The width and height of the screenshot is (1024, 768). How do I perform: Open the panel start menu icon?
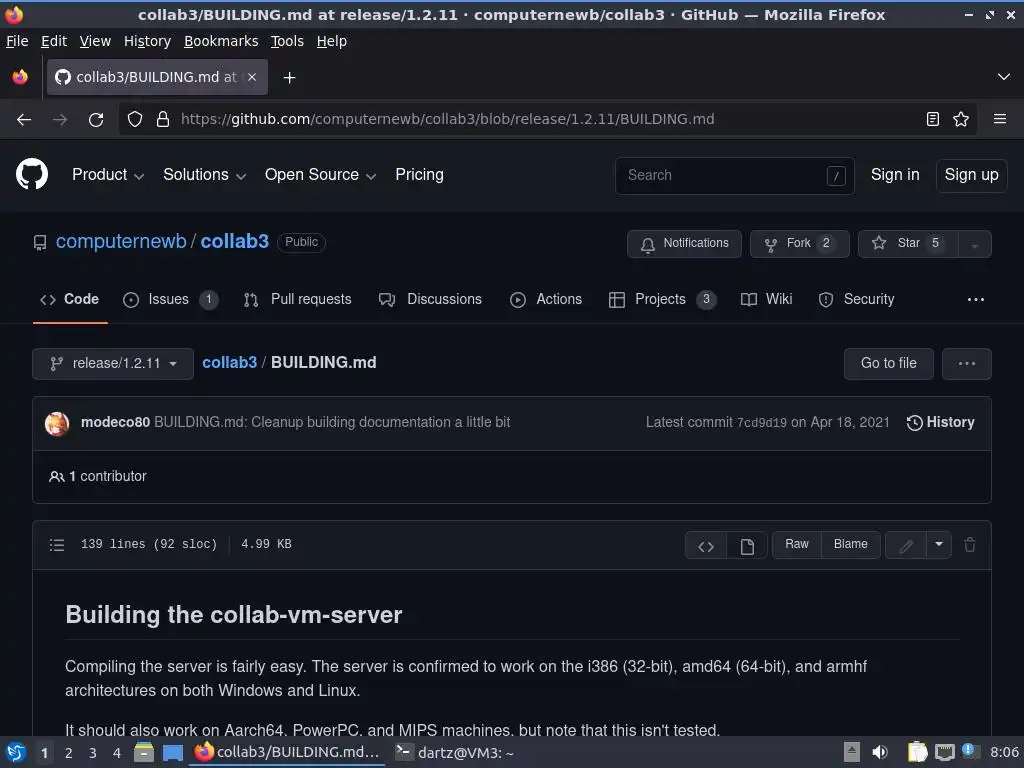click(x=15, y=752)
